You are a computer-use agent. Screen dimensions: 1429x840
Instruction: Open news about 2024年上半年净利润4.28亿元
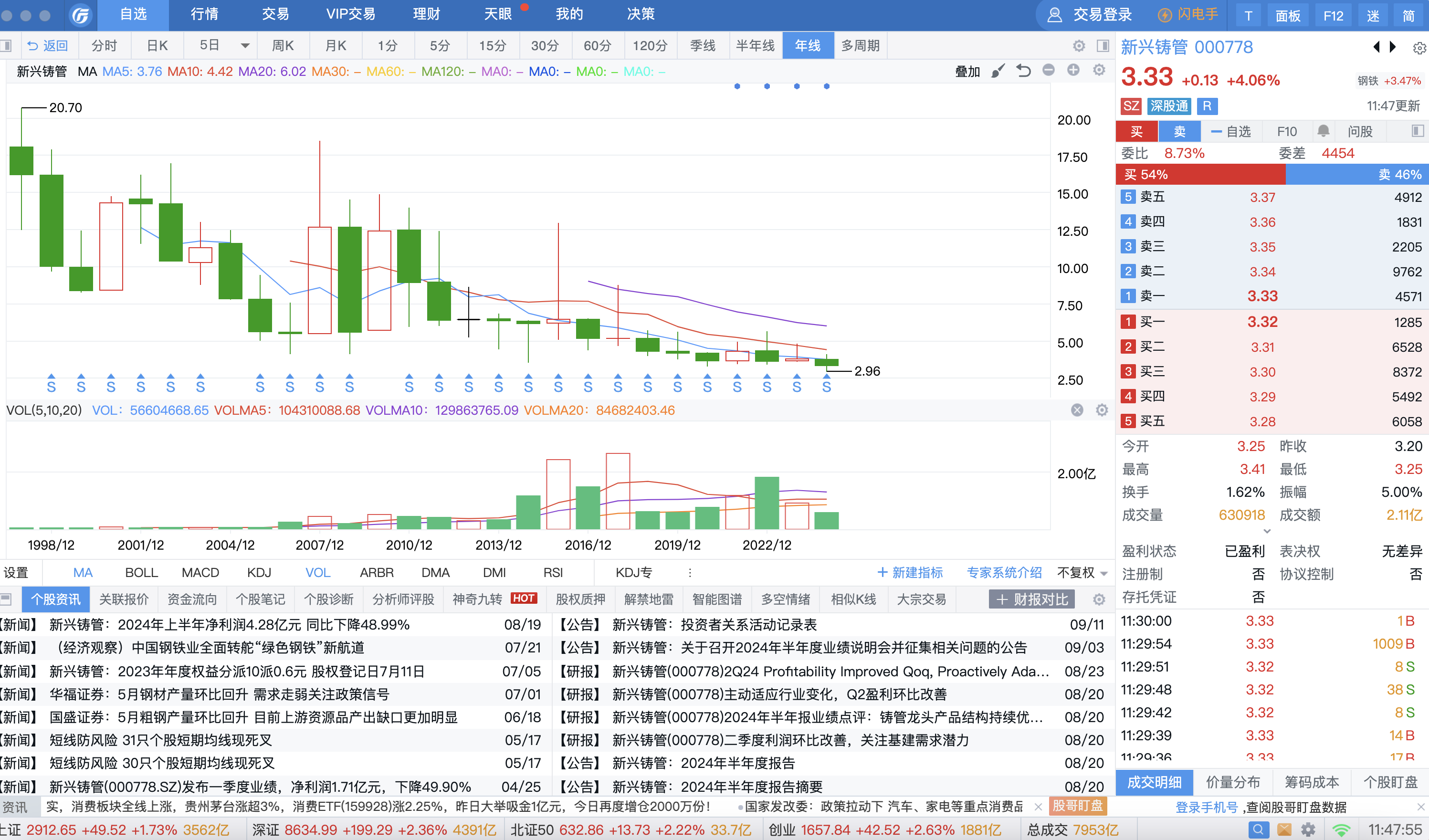point(229,624)
